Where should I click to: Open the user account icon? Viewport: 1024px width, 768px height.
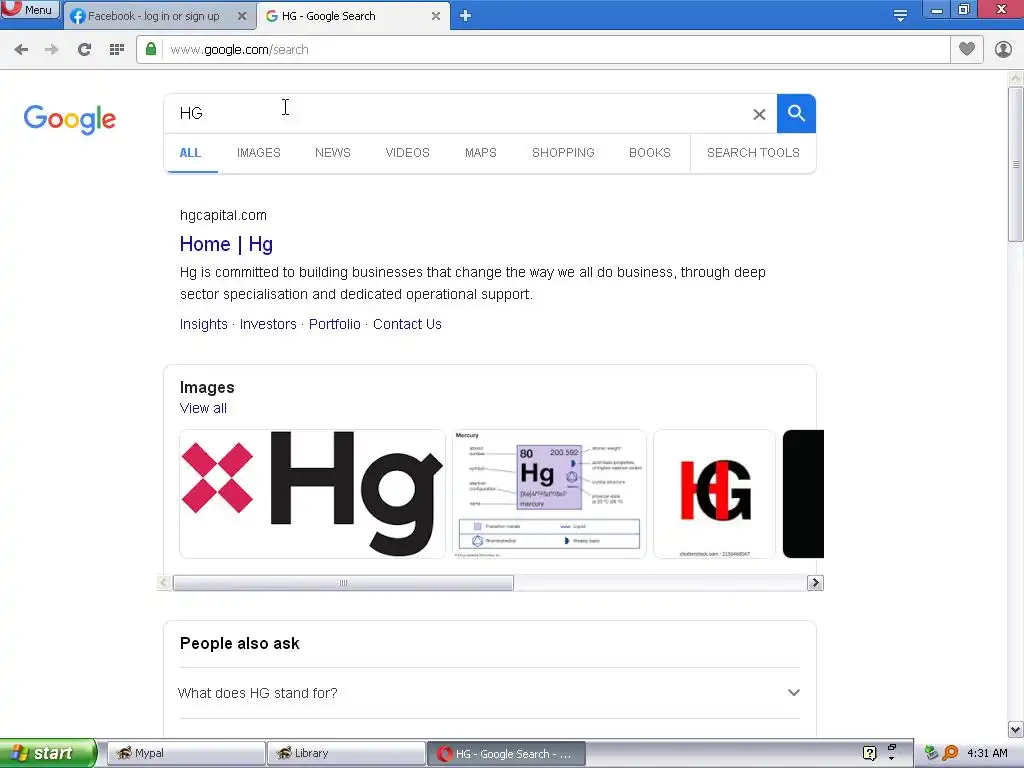pyautogui.click(x=1003, y=50)
